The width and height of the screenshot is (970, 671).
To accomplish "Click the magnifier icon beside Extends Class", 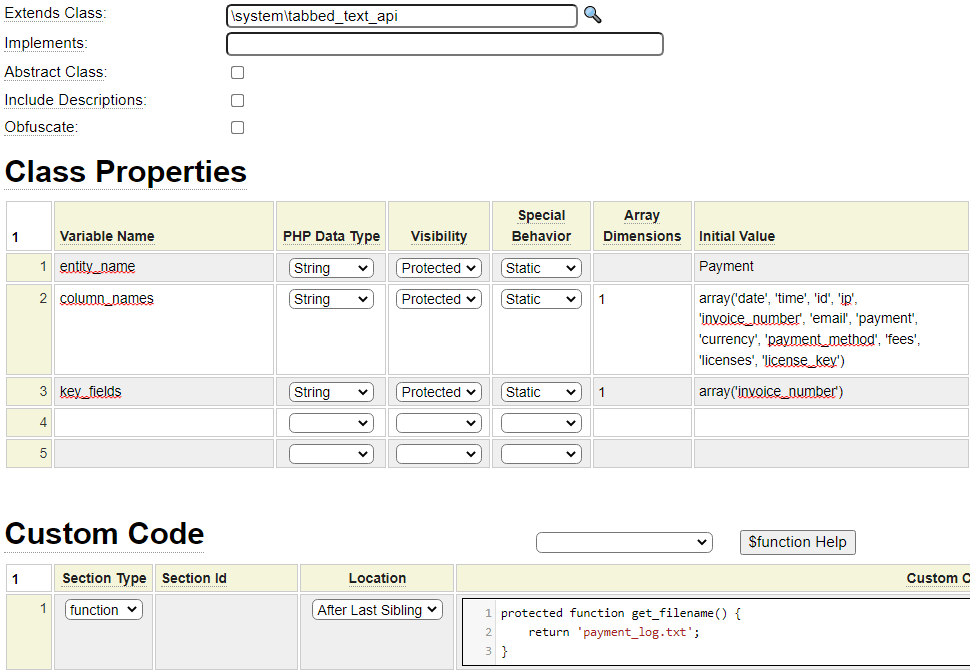I will (x=593, y=15).
